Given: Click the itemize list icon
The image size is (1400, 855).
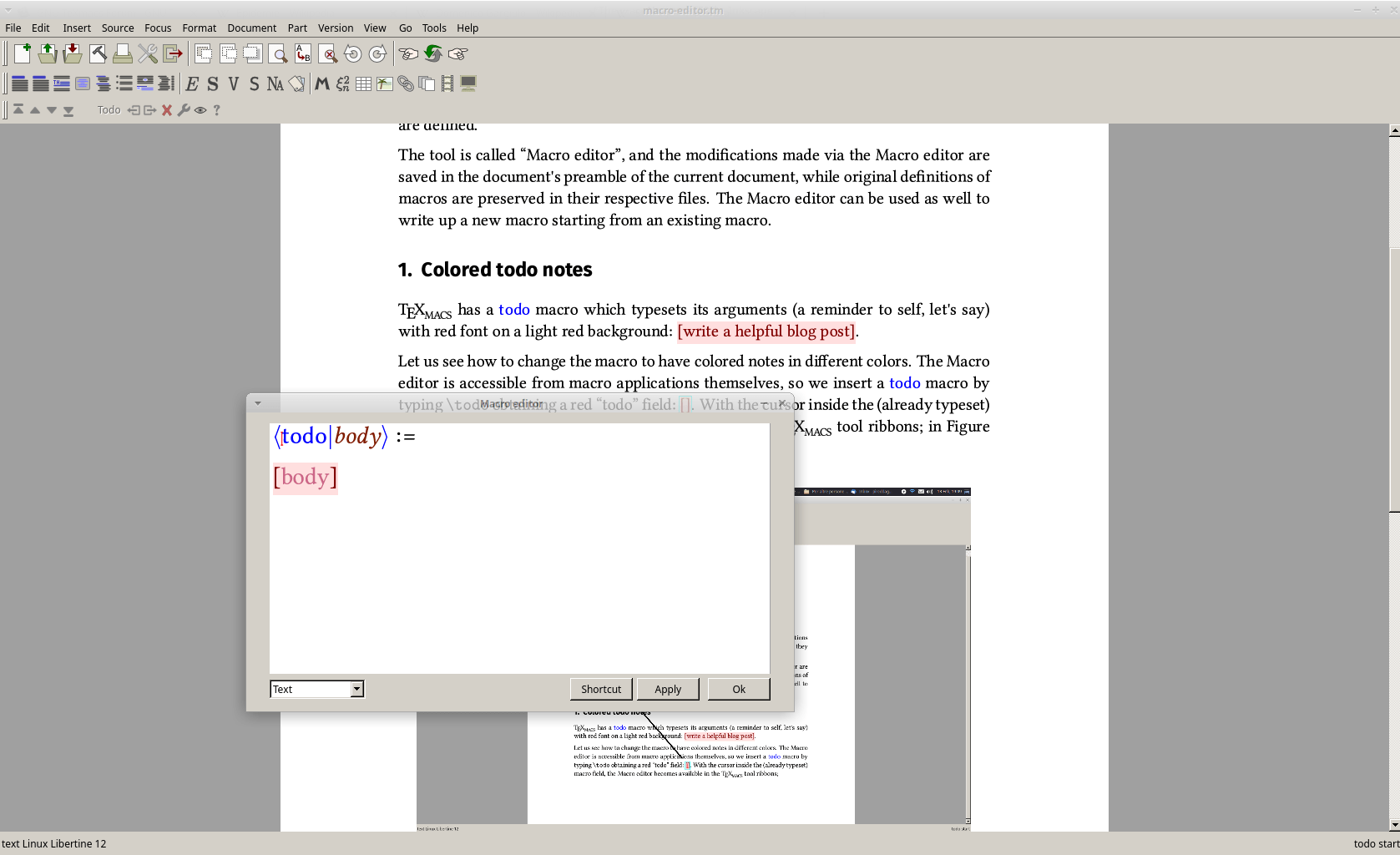Looking at the screenshot, I should coord(124,83).
